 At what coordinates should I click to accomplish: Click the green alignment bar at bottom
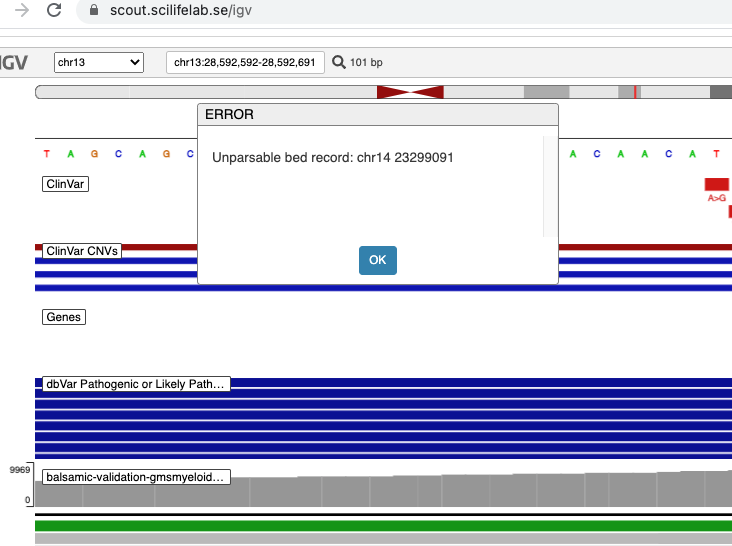383,526
